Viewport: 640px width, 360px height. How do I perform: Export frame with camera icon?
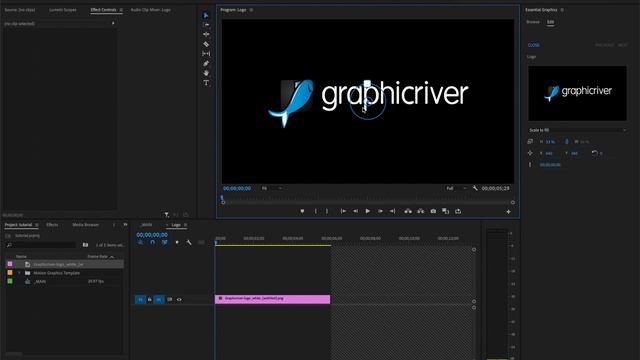433,211
